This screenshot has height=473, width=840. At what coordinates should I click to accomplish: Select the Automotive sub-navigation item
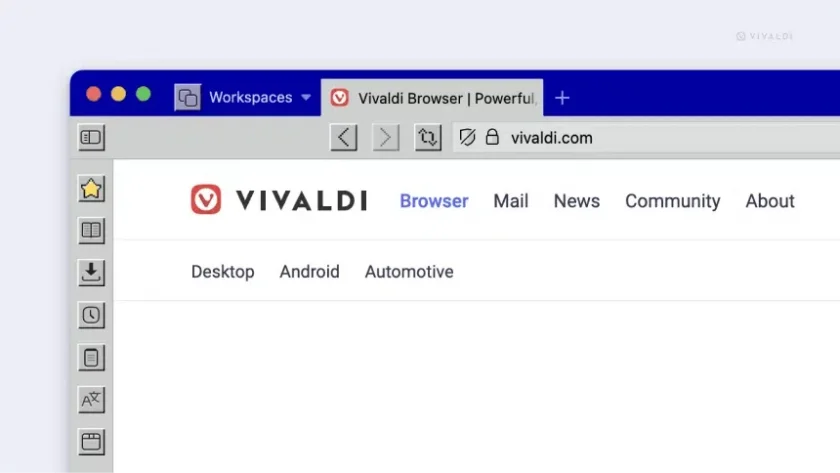point(409,272)
